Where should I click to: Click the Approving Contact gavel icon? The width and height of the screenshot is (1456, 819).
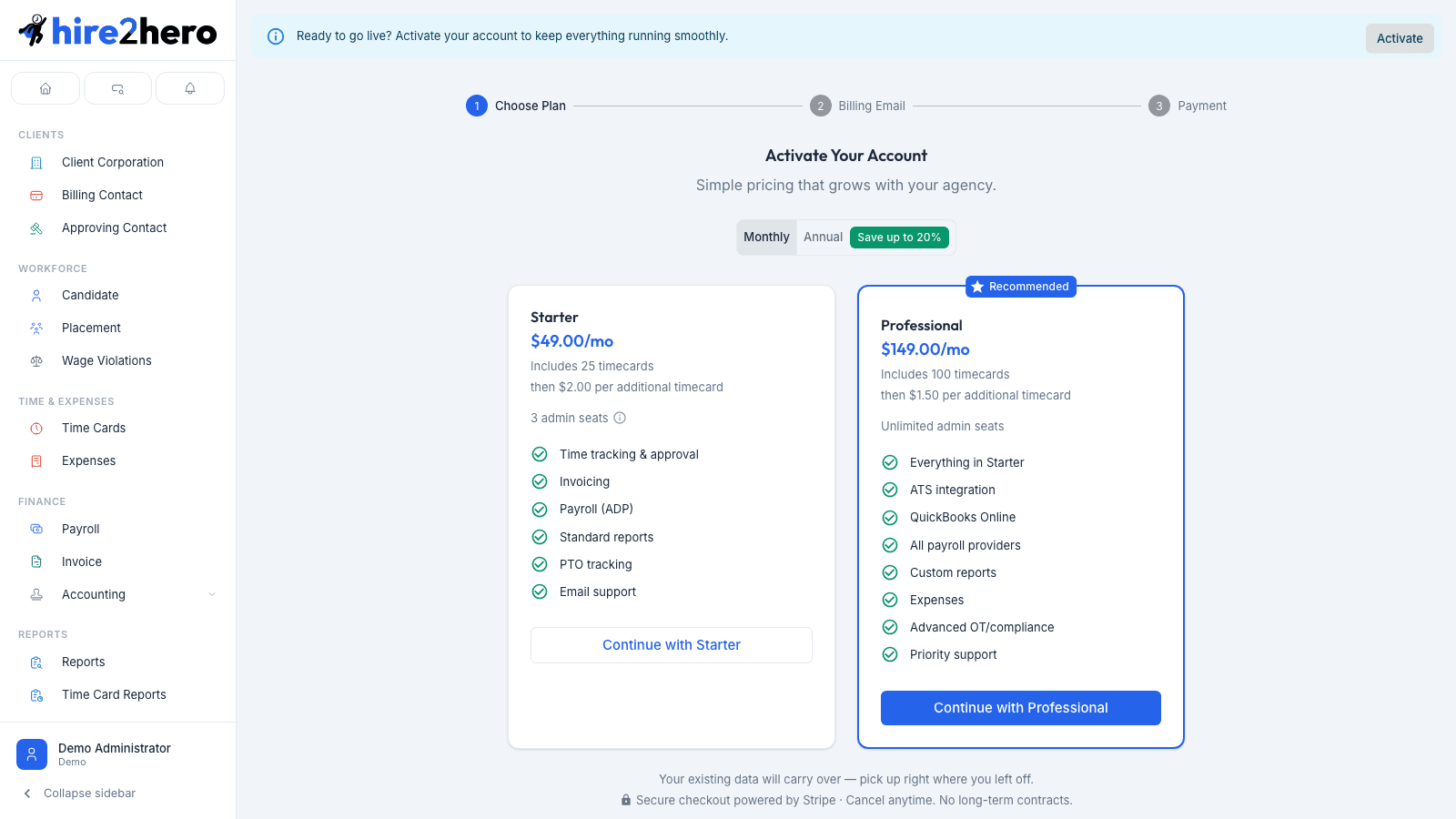coord(36,228)
